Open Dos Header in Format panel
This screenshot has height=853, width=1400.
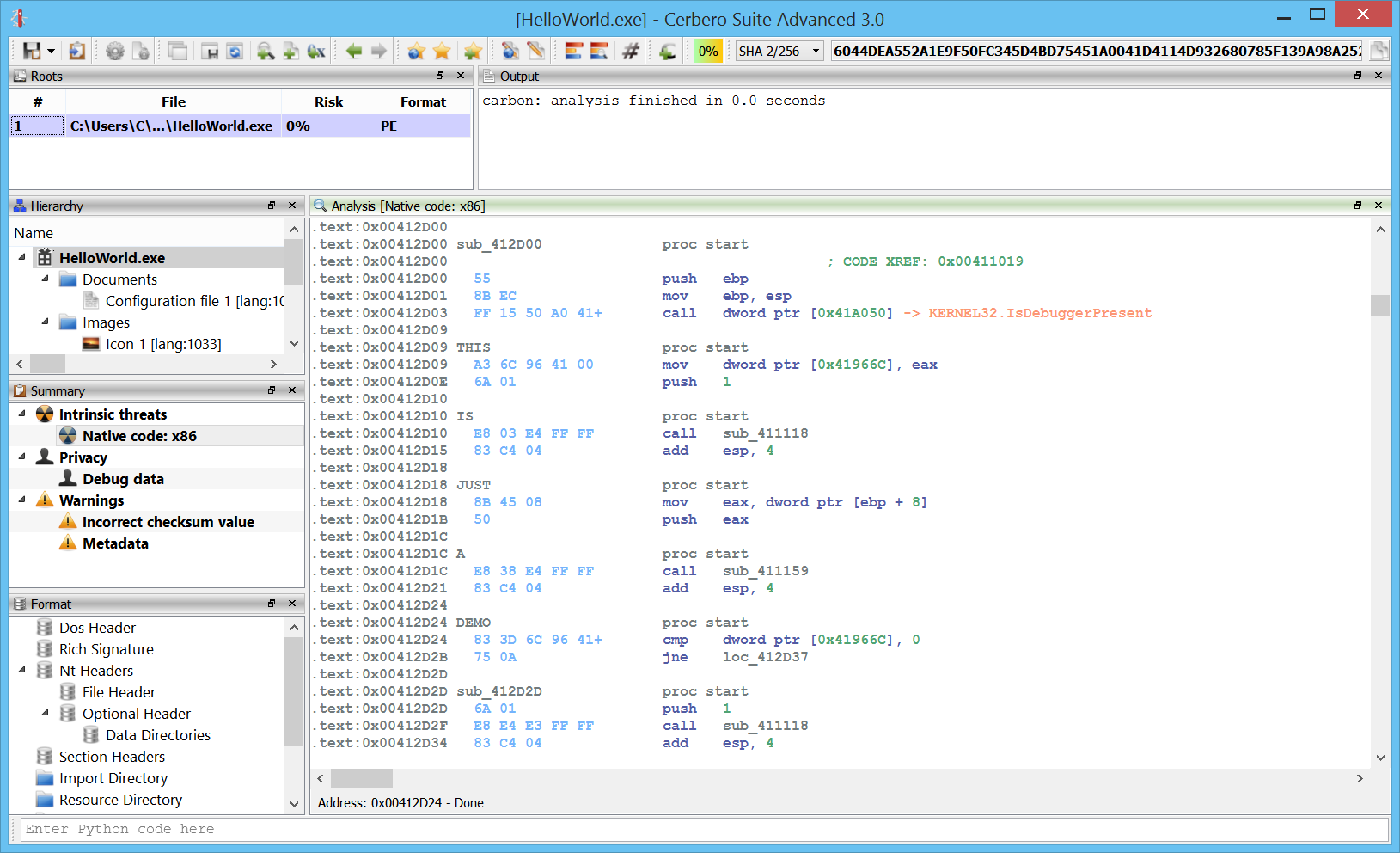click(x=97, y=628)
